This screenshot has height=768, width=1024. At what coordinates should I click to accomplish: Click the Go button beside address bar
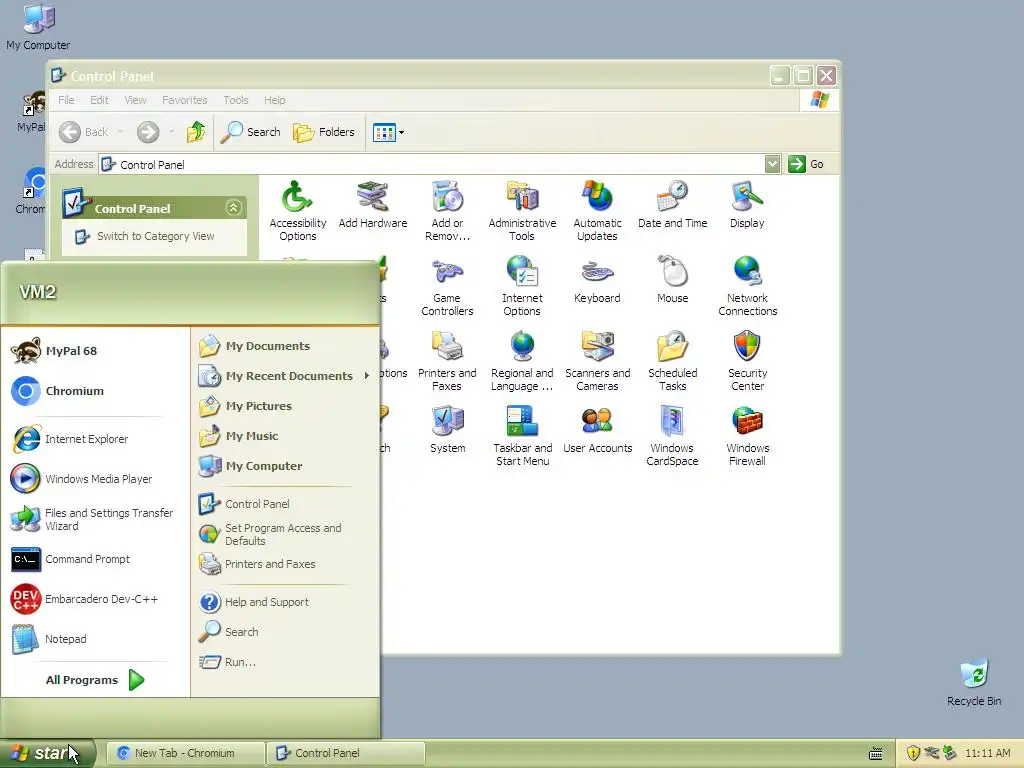pos(806,164)
